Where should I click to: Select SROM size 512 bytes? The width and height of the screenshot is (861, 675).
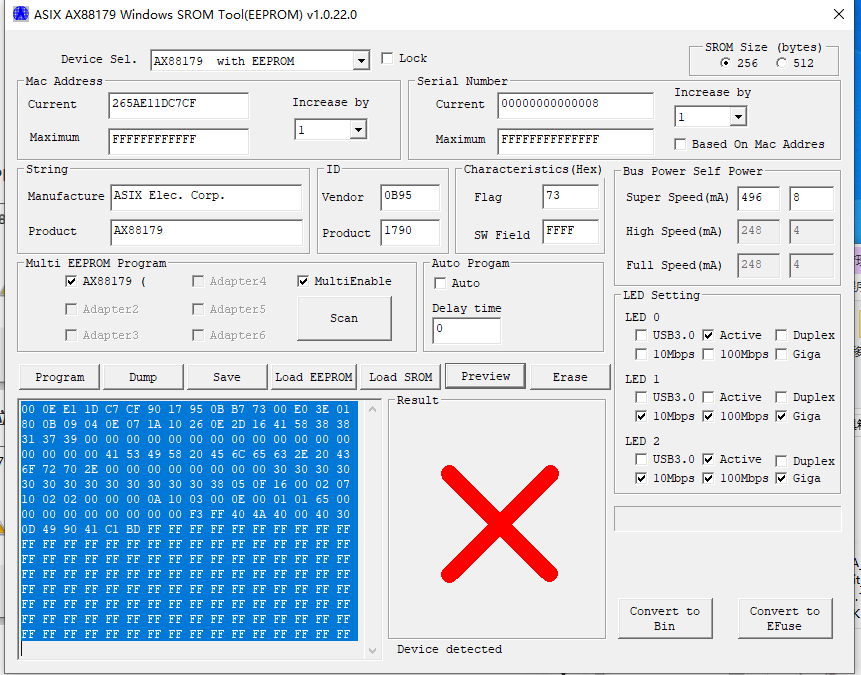click(x=781, y=63)
